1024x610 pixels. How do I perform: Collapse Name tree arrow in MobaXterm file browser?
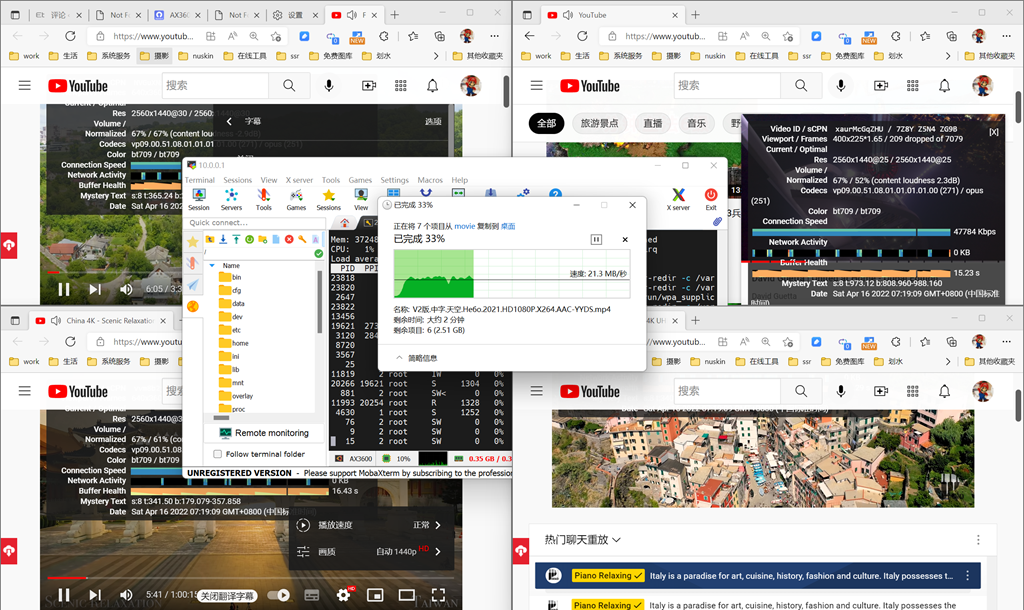[x=212, y=265]
